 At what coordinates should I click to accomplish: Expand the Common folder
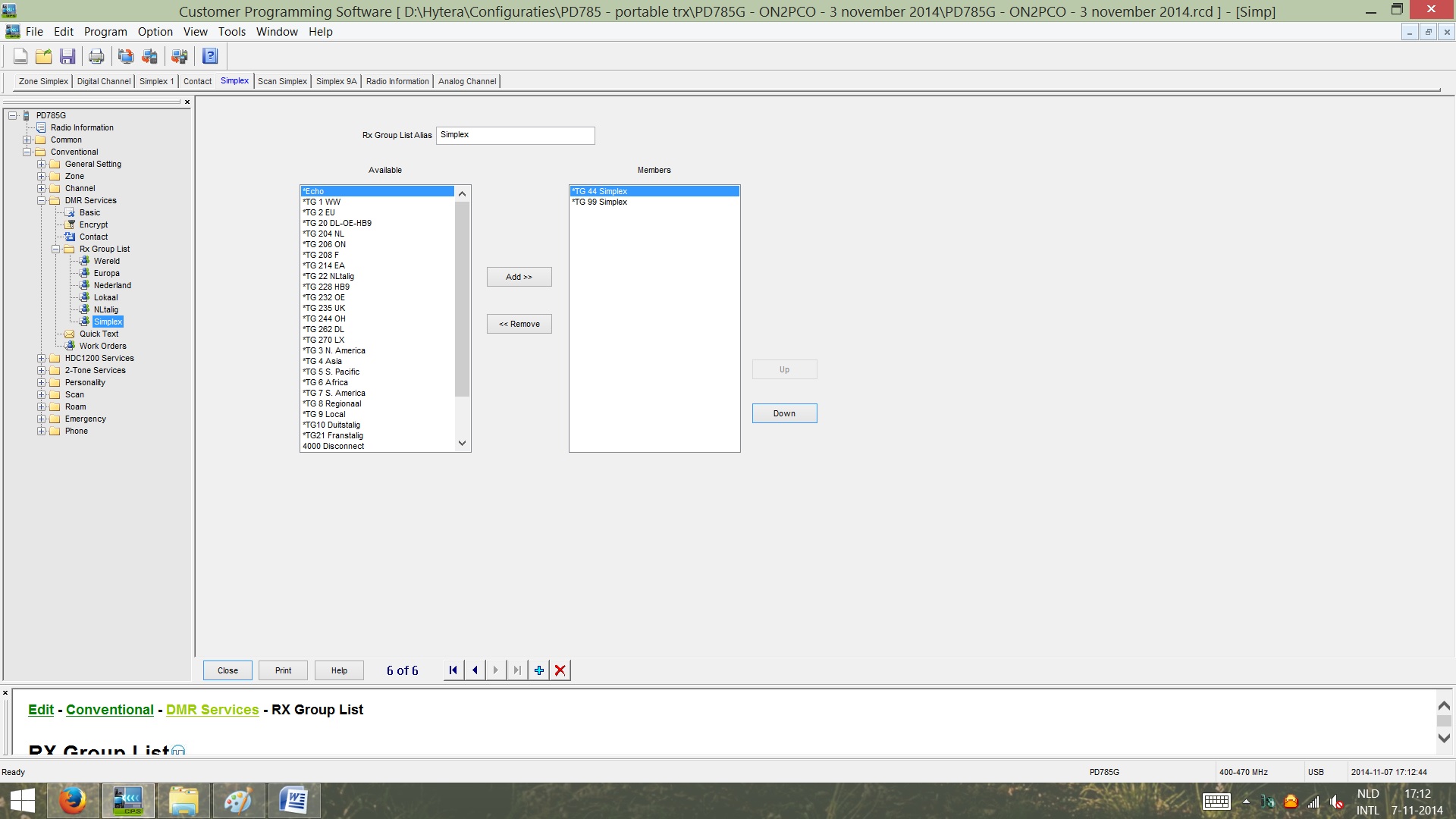[x=27, y=140]
